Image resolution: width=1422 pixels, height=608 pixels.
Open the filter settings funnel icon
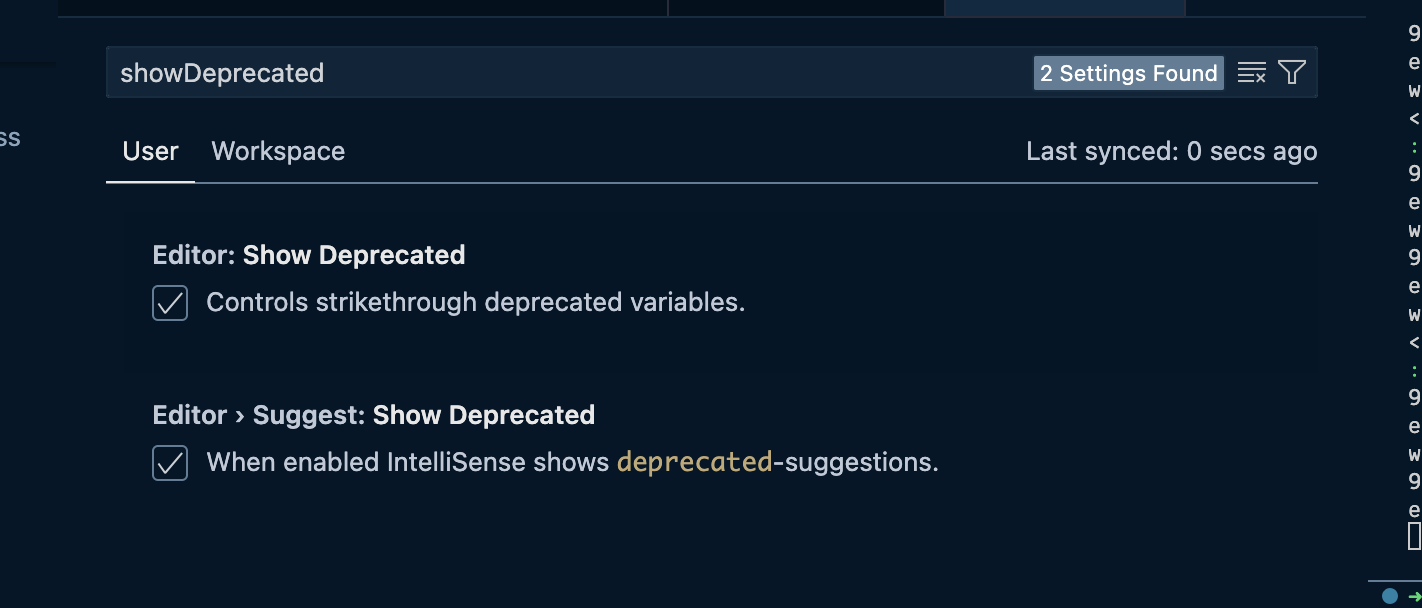(x=1291, y=72)
